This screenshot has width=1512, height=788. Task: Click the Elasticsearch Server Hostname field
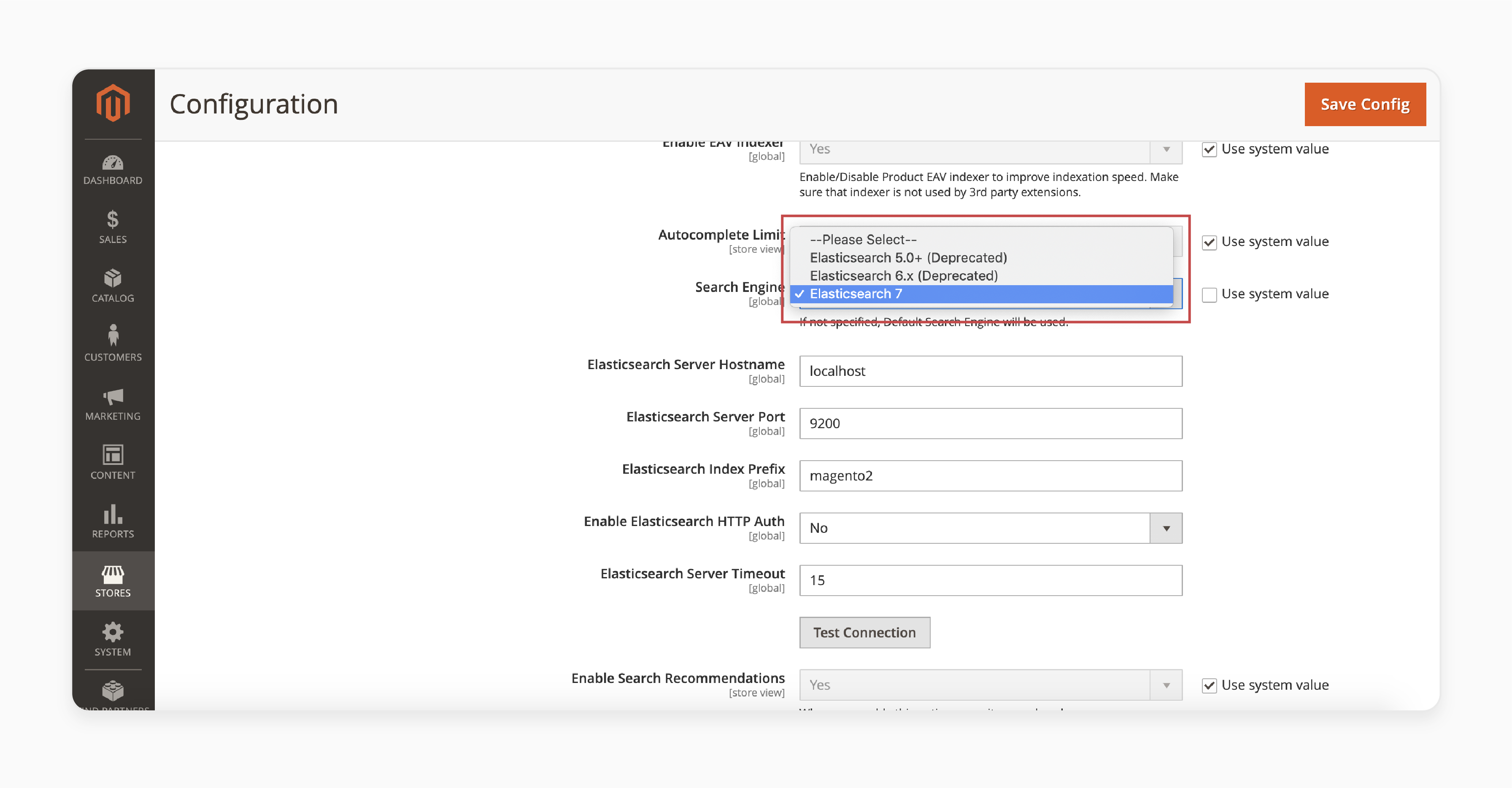990,371
